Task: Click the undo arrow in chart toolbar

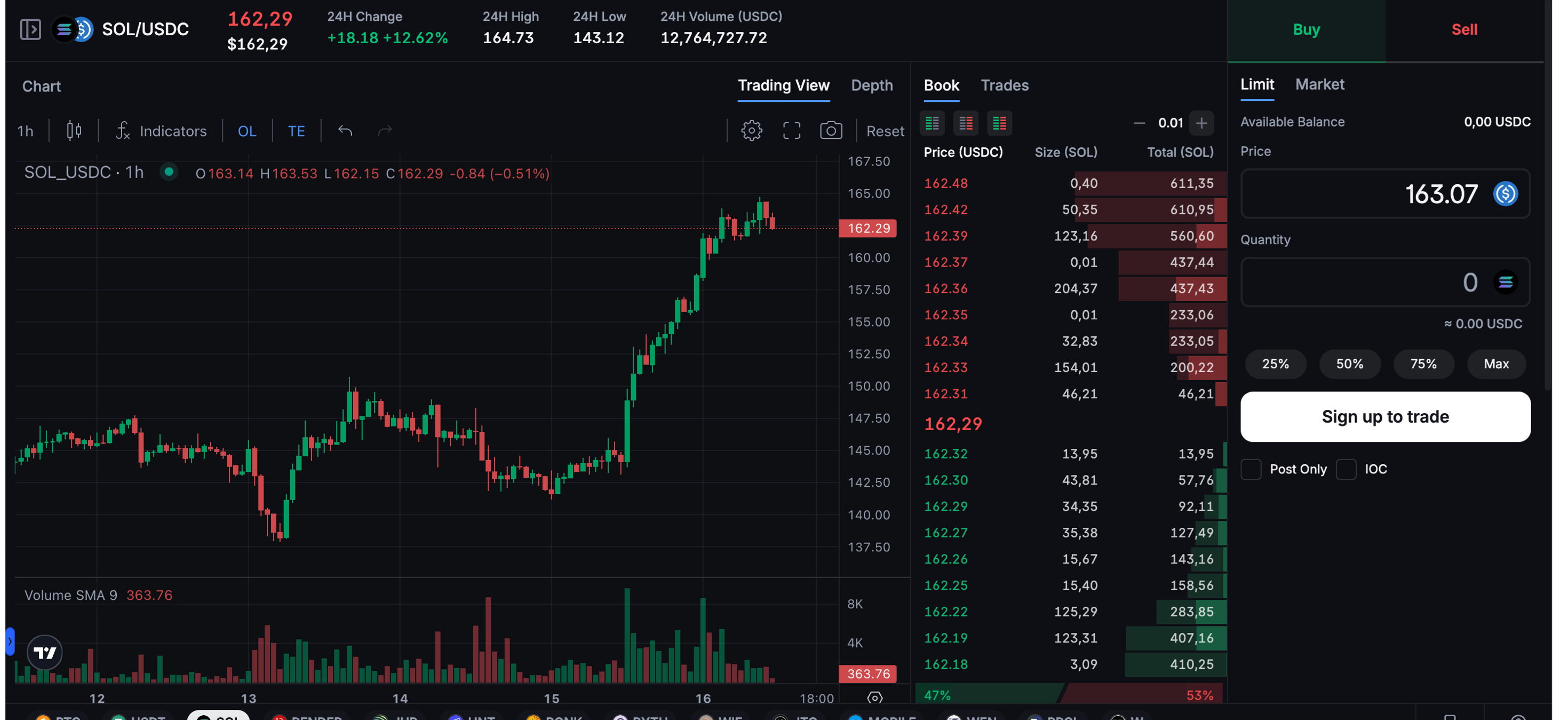Action: tap(345, 130)
